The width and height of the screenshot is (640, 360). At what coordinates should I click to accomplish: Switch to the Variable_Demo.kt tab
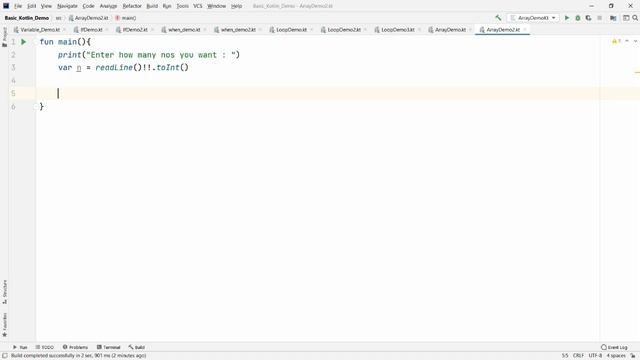click(x=40, y=30)
